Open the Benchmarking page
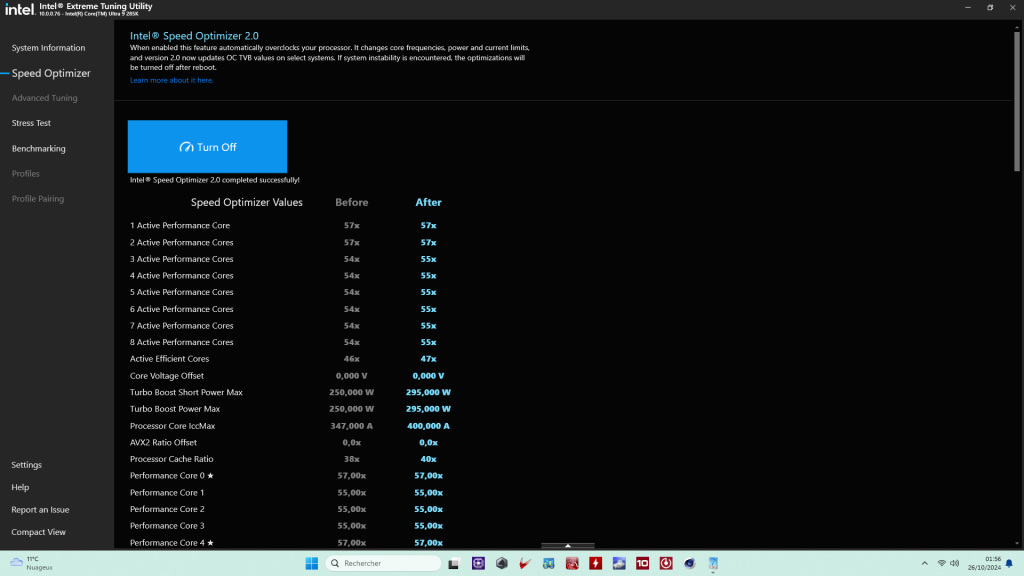 39,148
